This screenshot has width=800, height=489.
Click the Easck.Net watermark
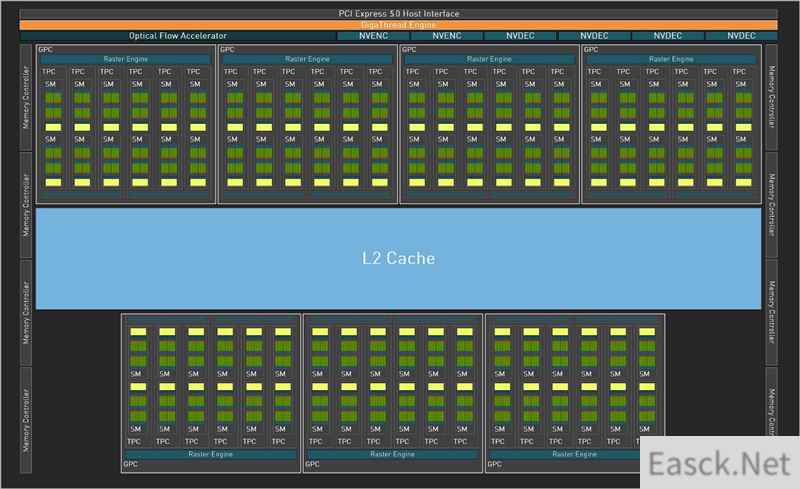point(720,463)
